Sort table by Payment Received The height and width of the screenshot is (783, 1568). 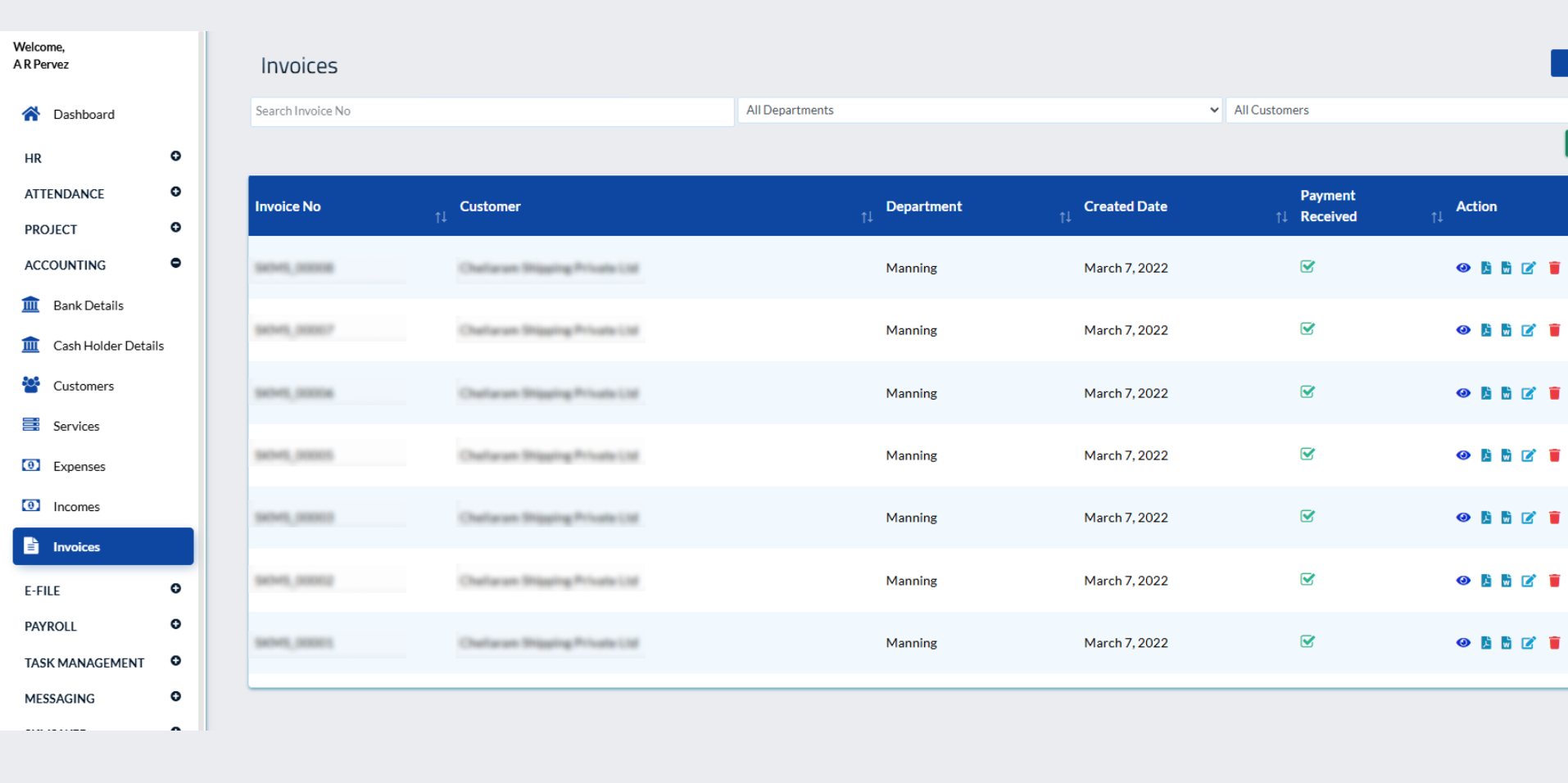click(1437, 217)
